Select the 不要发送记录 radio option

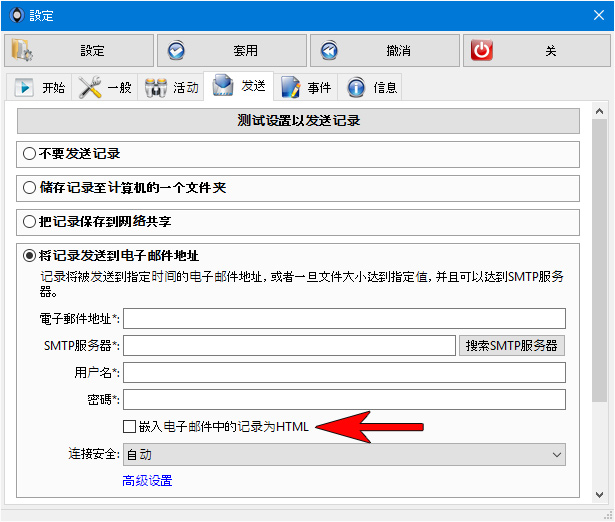(29, 153)
